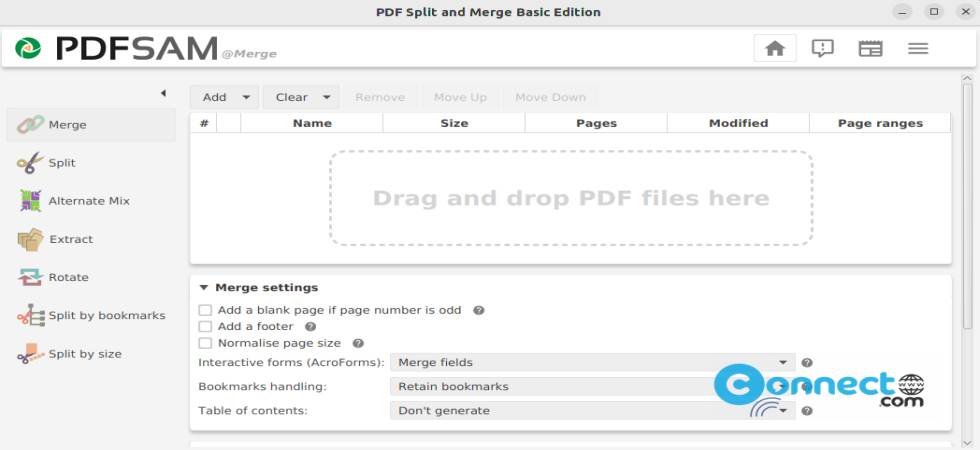Open the hamburger menu icon

click(x=918, y=48)
